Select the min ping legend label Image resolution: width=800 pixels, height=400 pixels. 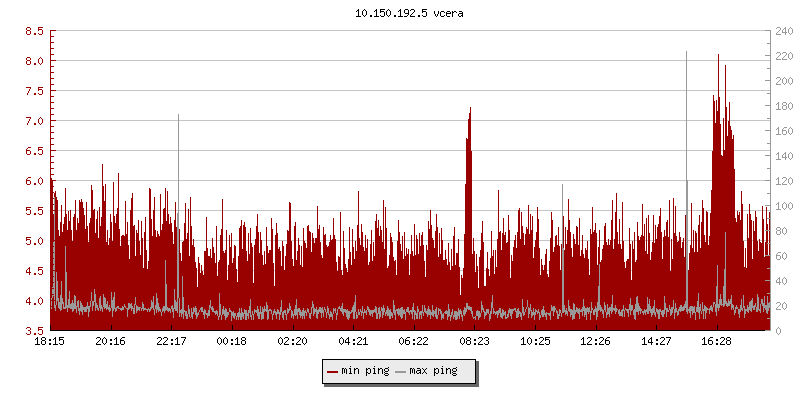(x=365, y=371)
